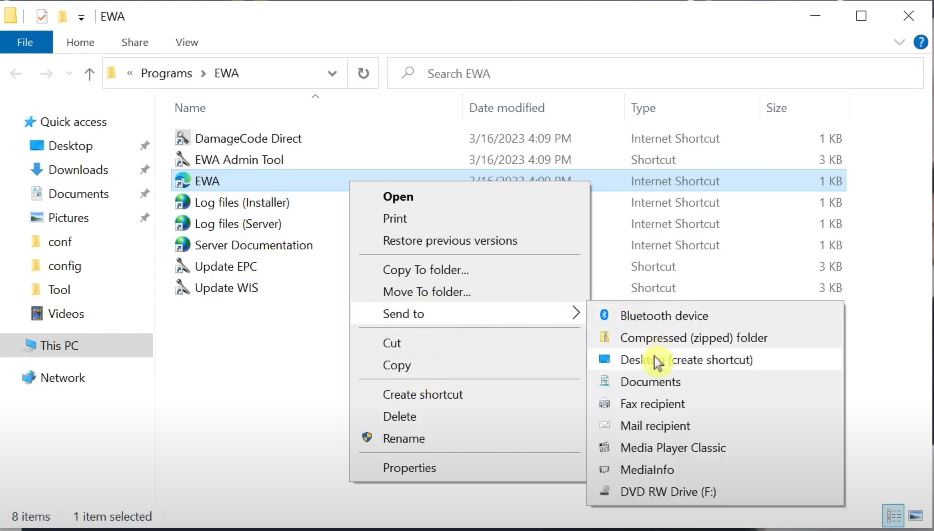Click the properties icon in title bar
This screenshot has width=934, height=531.
point(41,17)
